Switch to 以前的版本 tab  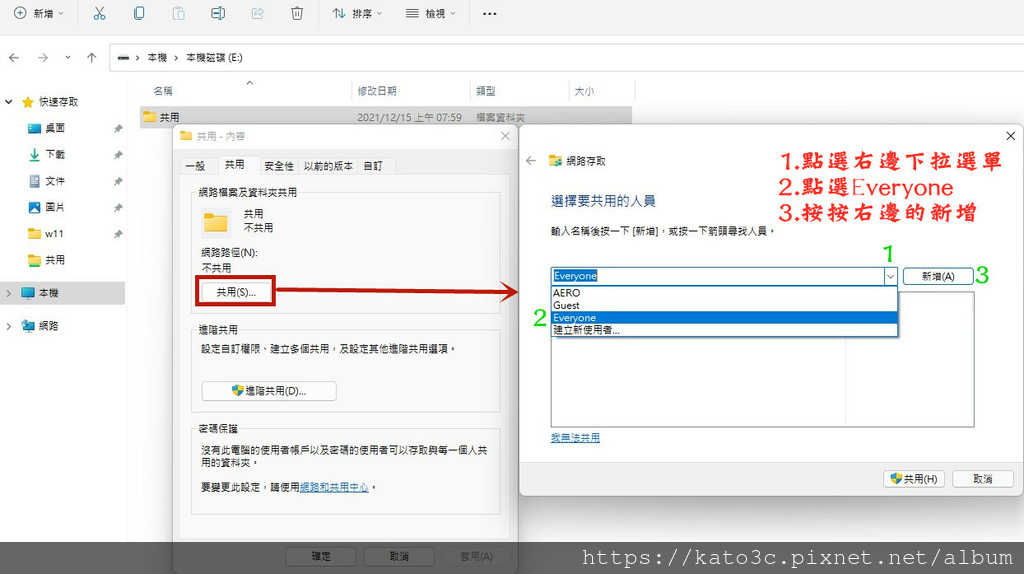pyautogui.click(x=328, y=166)
